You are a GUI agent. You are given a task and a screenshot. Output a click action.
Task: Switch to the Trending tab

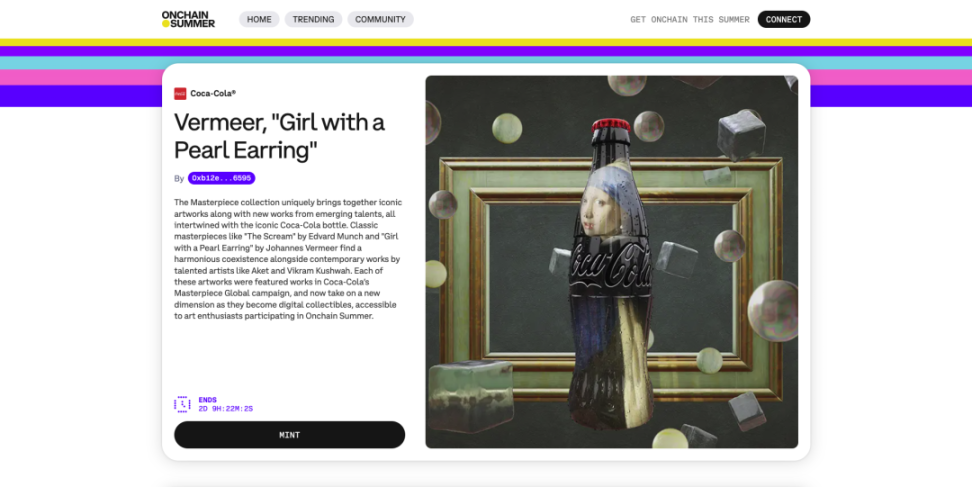pyautogui.click(x=313, y=19)
